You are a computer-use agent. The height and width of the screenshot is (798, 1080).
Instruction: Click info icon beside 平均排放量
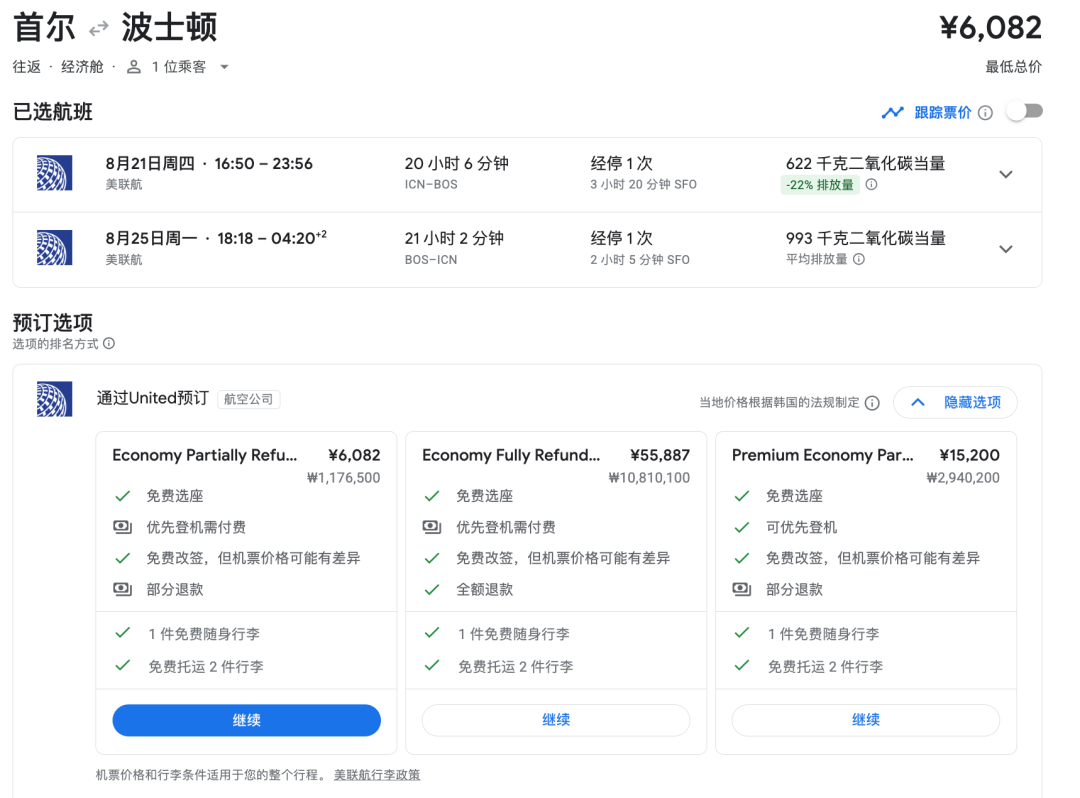point(859,259)
